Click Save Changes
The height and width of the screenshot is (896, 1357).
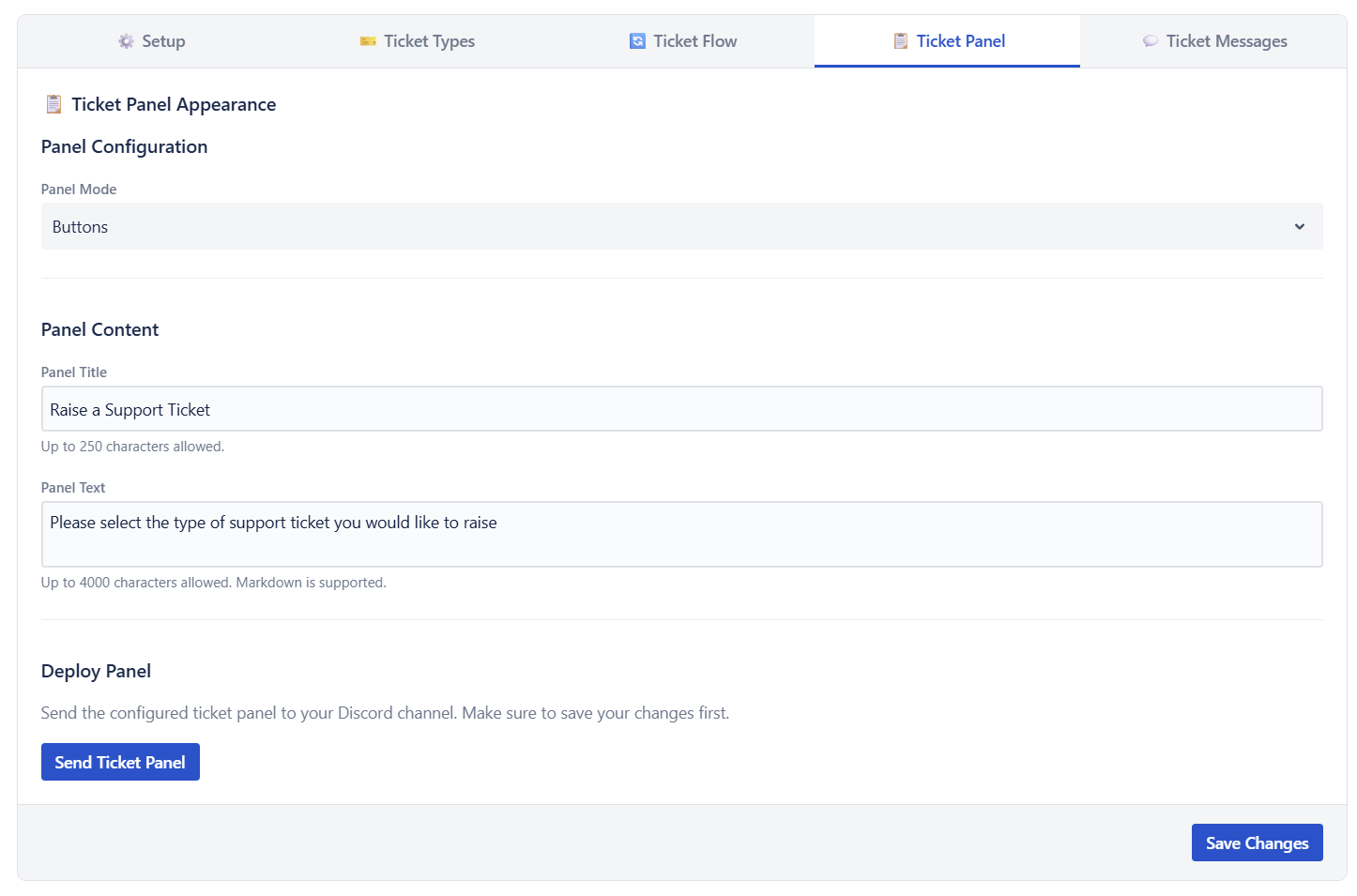coord(1257,843)
